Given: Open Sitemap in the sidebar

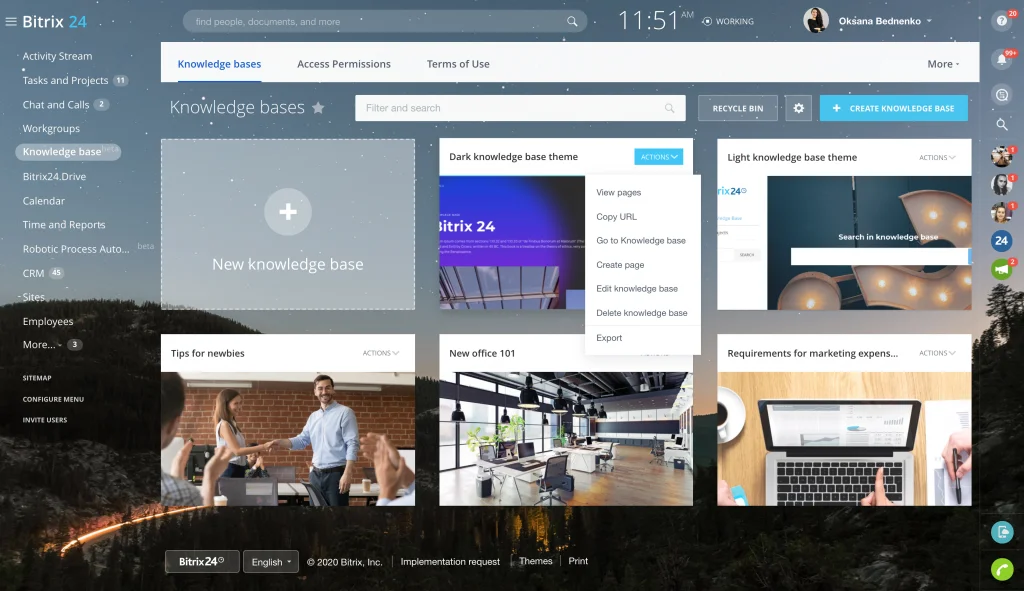Looking at the screenshot, I should point(37,378).
